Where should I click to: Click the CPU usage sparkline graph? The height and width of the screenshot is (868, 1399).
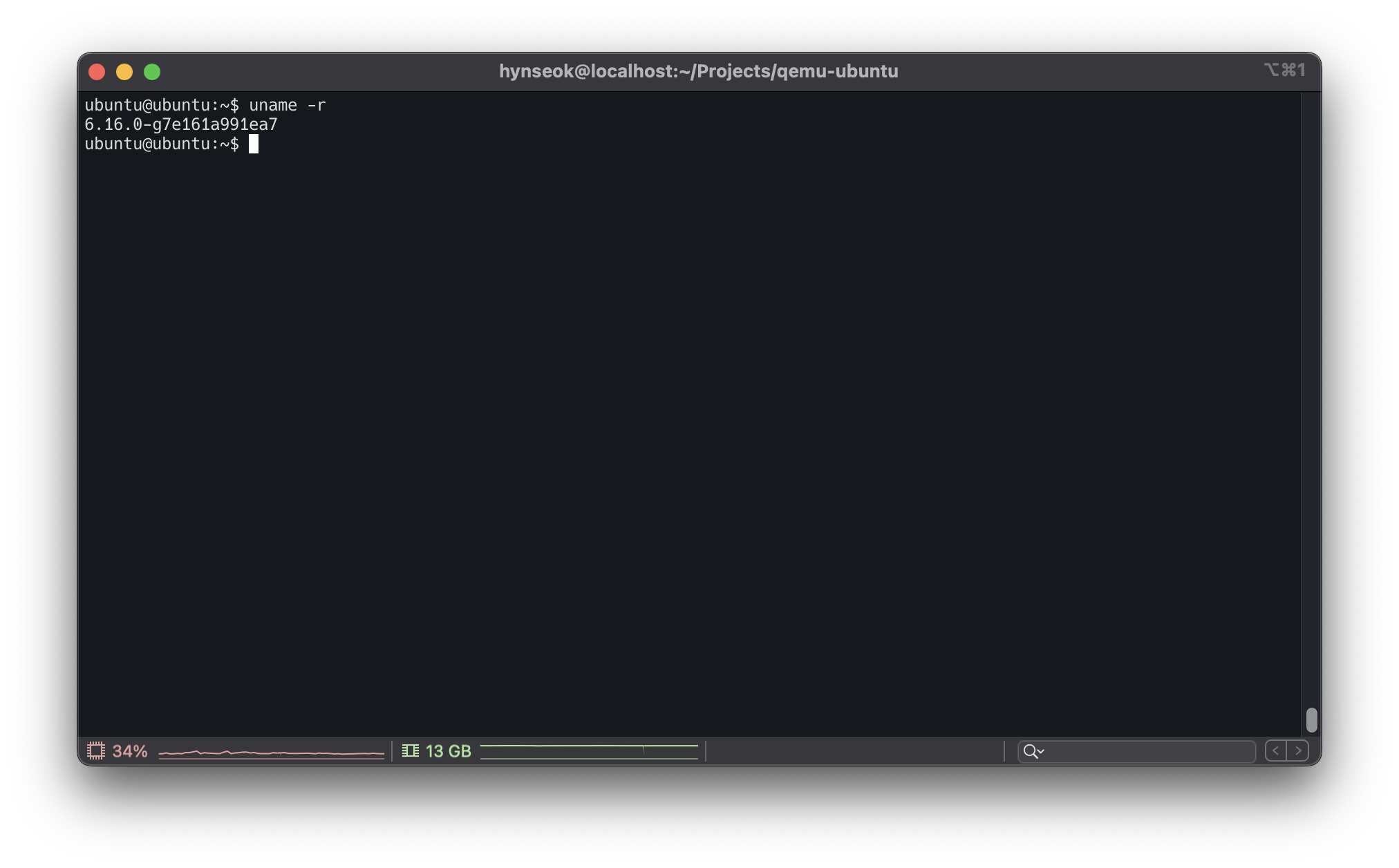[271, 752]
